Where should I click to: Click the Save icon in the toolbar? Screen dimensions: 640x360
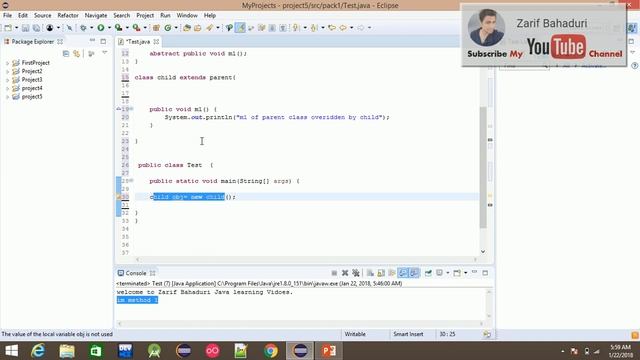point(25,28)
